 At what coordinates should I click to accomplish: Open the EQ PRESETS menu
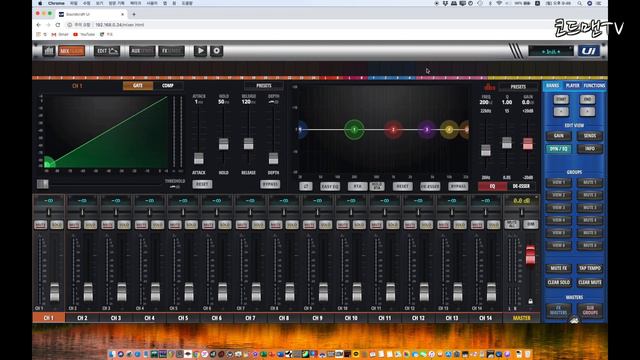click(x=518, y=87)
